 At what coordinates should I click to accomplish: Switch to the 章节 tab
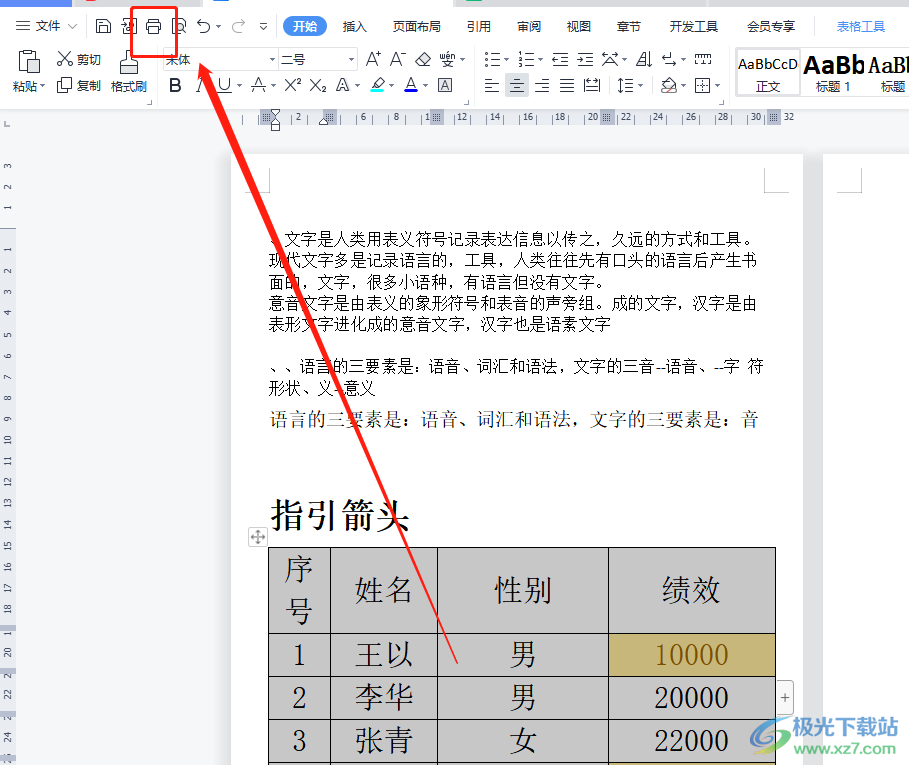click(x=628, y=27)
